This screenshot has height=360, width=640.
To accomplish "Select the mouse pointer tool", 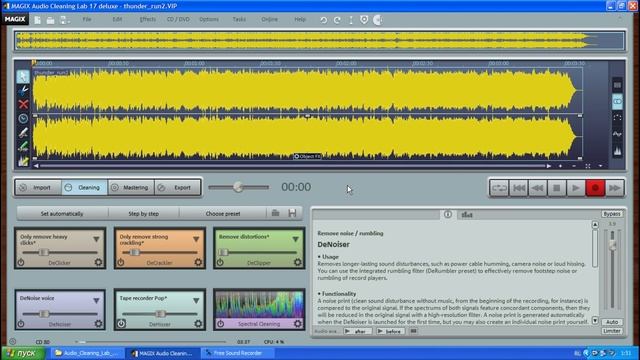I will tap(23, 76).
